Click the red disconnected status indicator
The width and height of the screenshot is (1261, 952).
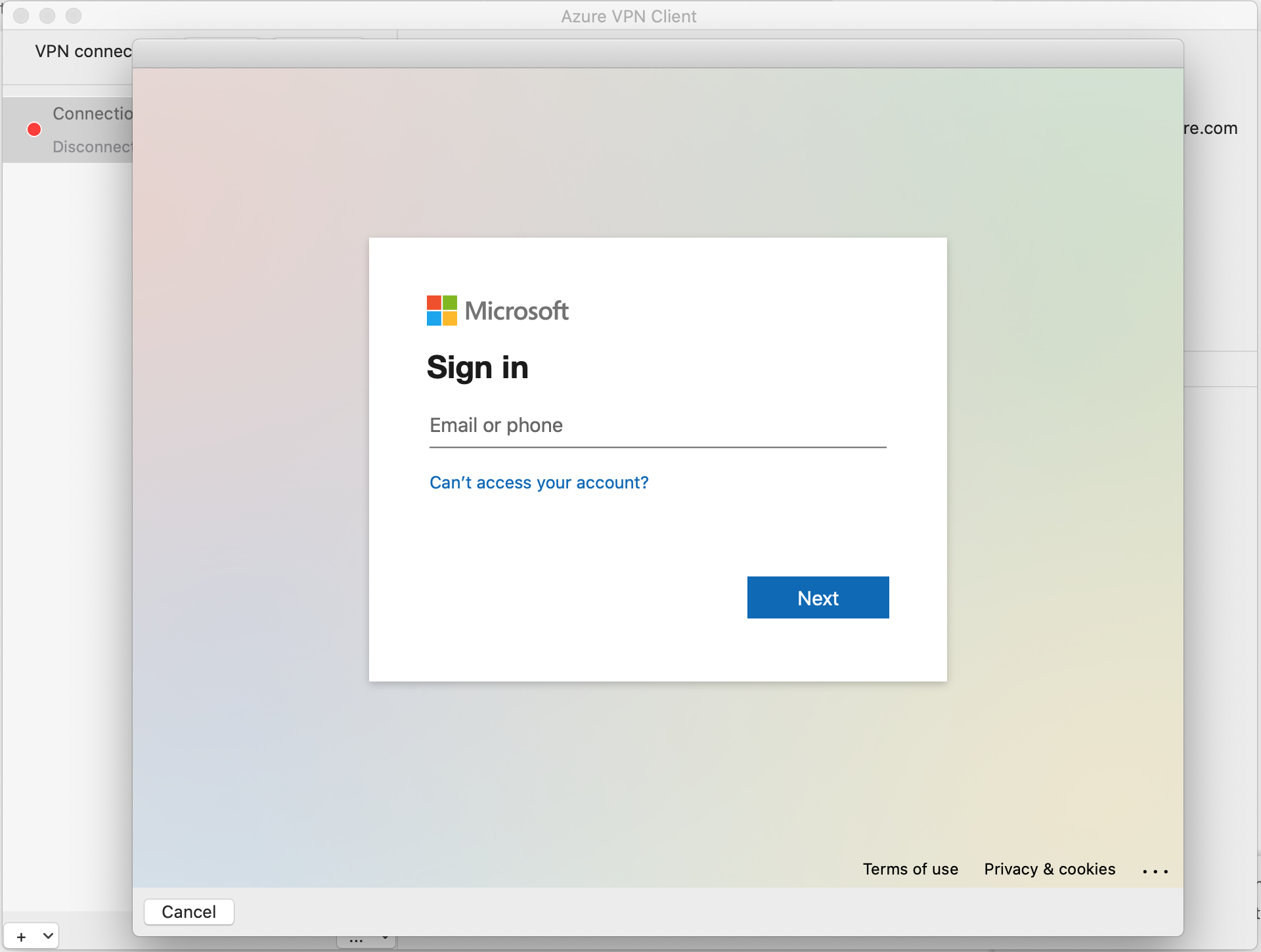click(x=33, y=129)
